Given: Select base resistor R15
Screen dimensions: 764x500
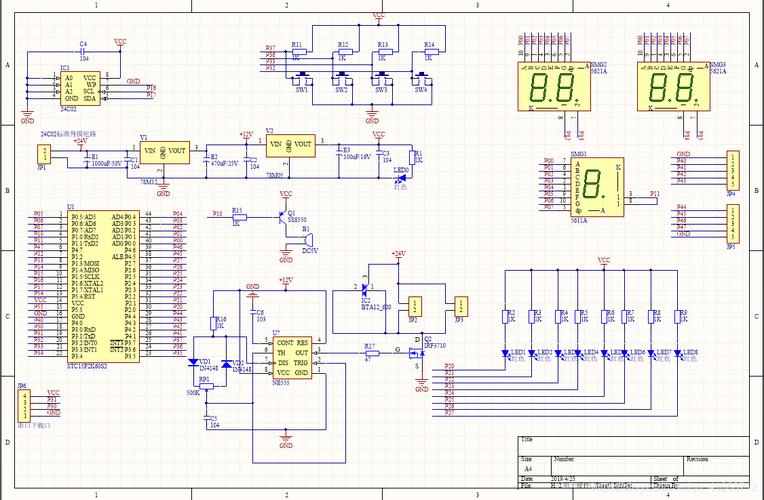Looking at the screenshot, I should (x=239, y=218).
